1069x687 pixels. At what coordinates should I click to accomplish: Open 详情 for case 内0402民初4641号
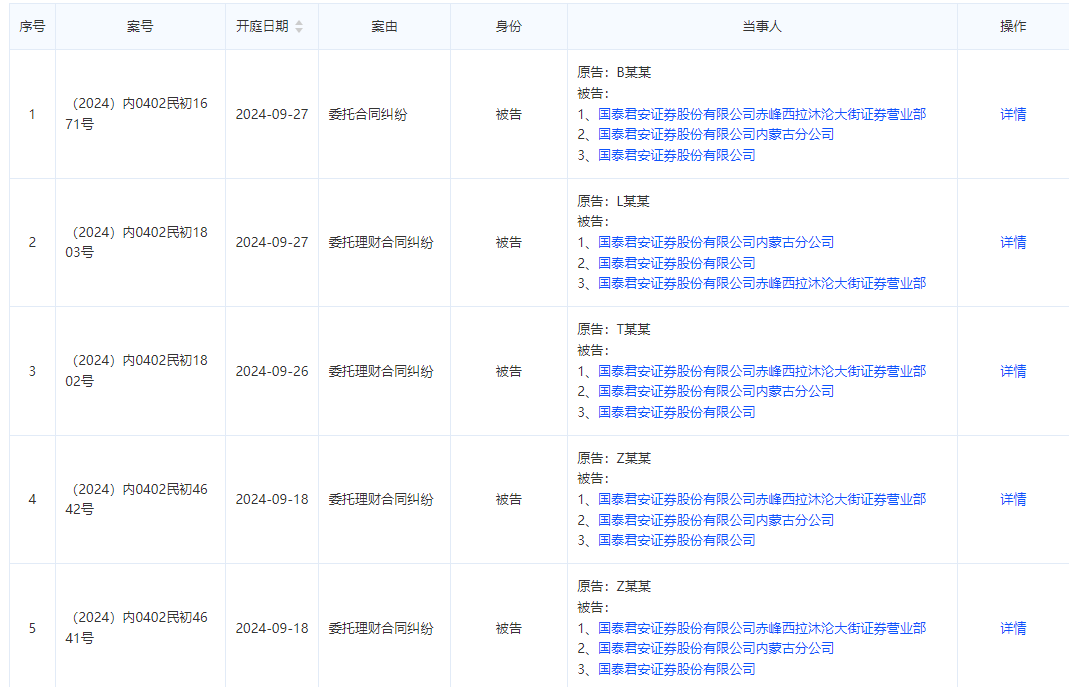coord(1013,628)
